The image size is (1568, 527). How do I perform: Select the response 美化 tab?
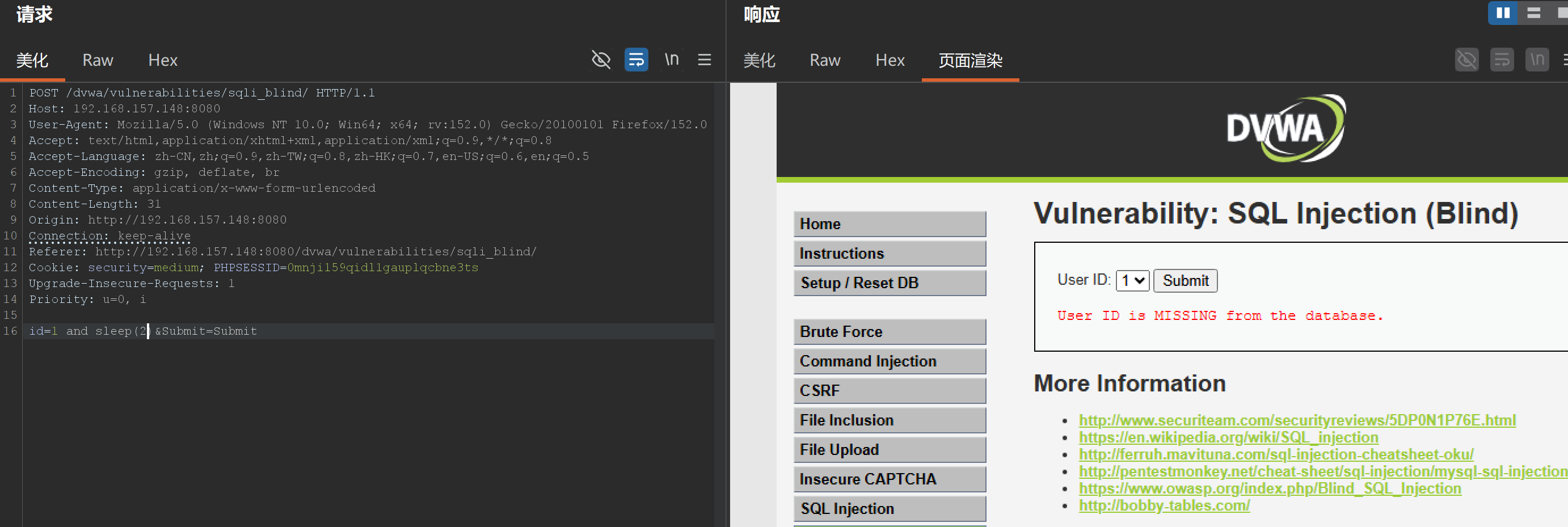(760, 60)
